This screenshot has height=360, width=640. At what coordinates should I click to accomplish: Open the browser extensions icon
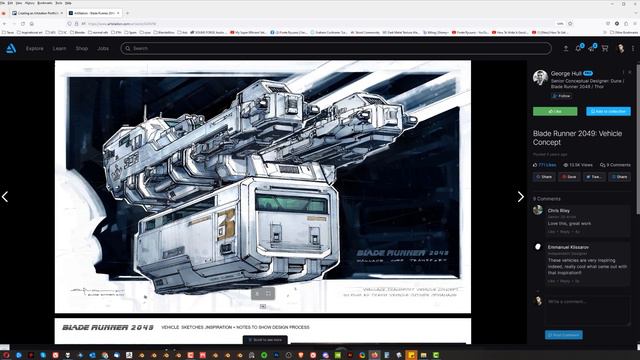point(626,24)
